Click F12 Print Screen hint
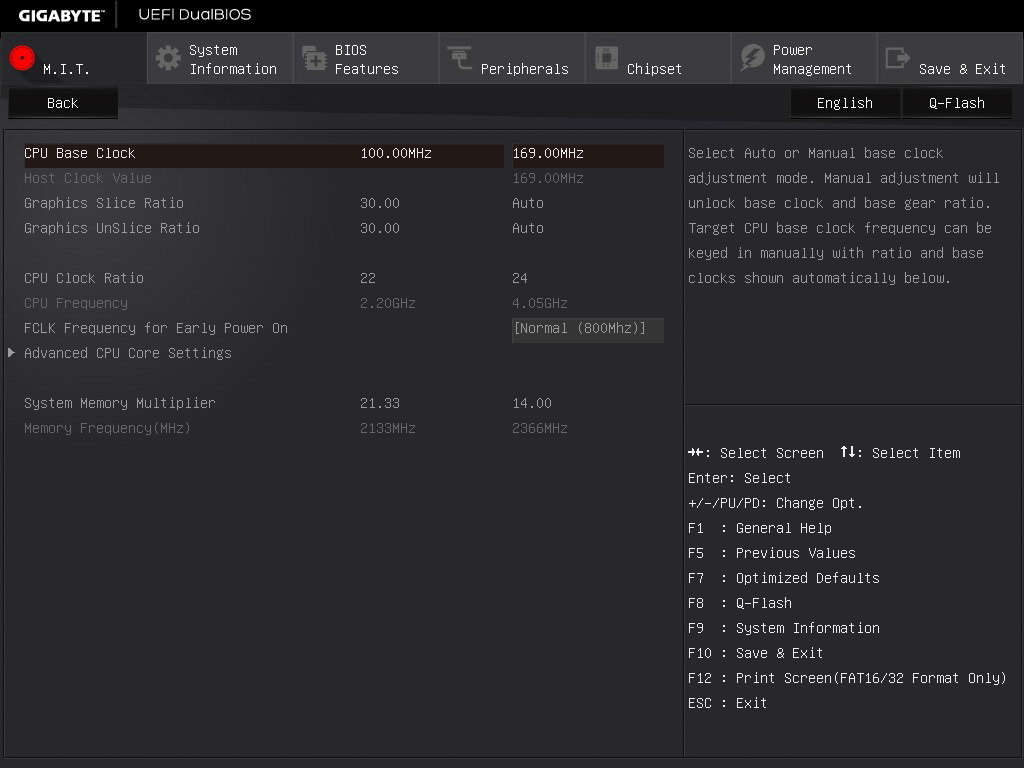Screen dimensions: 1024x768 point(847,679)
